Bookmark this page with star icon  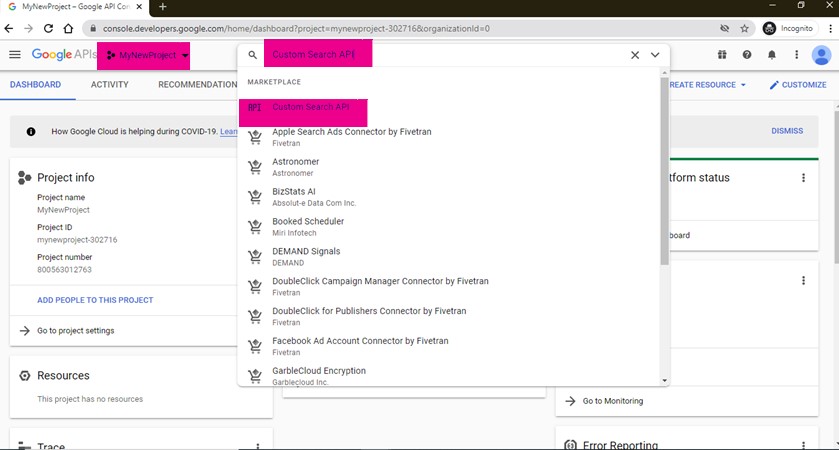tap(745, 28)
